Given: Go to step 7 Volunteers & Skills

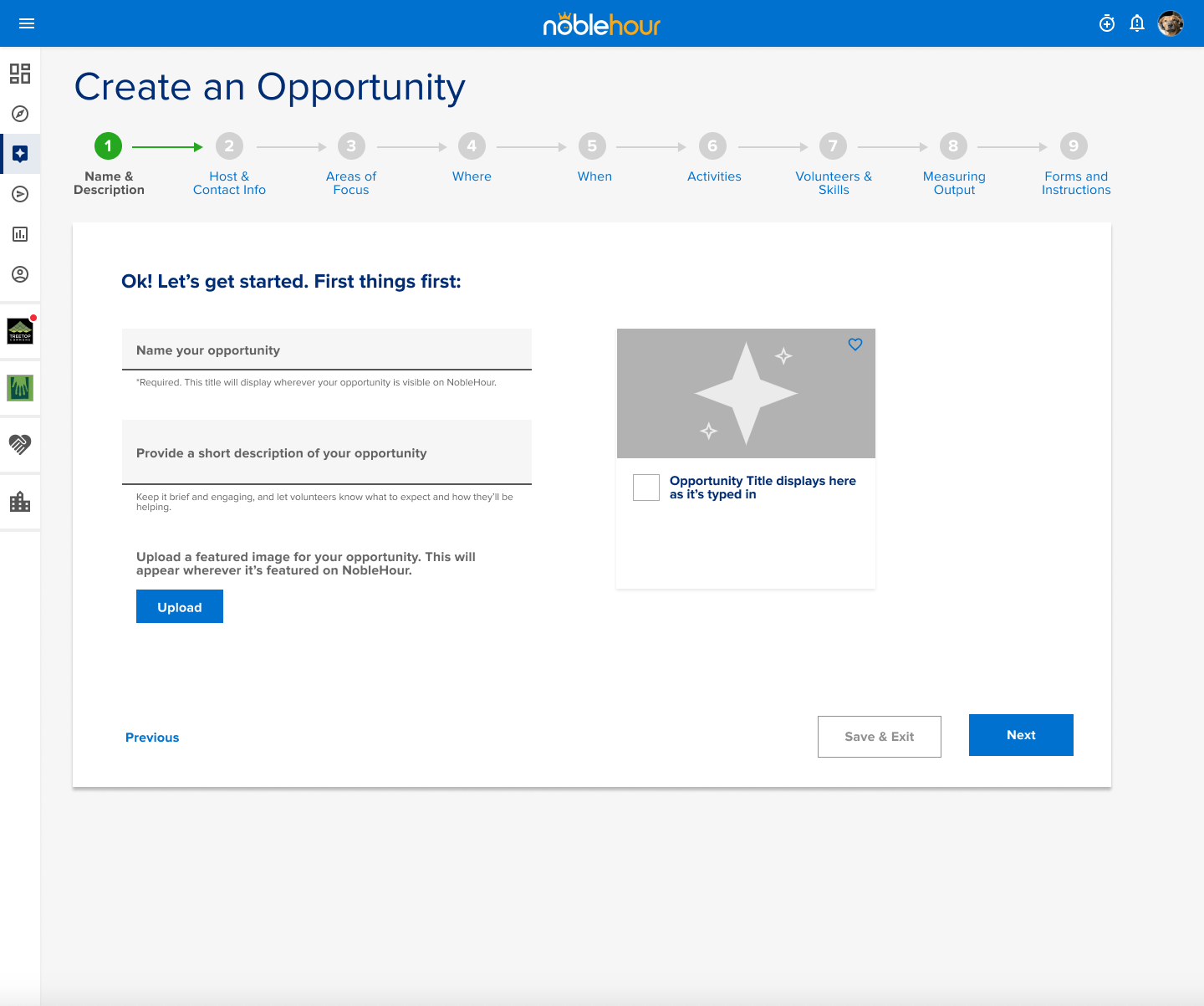Looking at the screenshot, I should tap(834, 164).
